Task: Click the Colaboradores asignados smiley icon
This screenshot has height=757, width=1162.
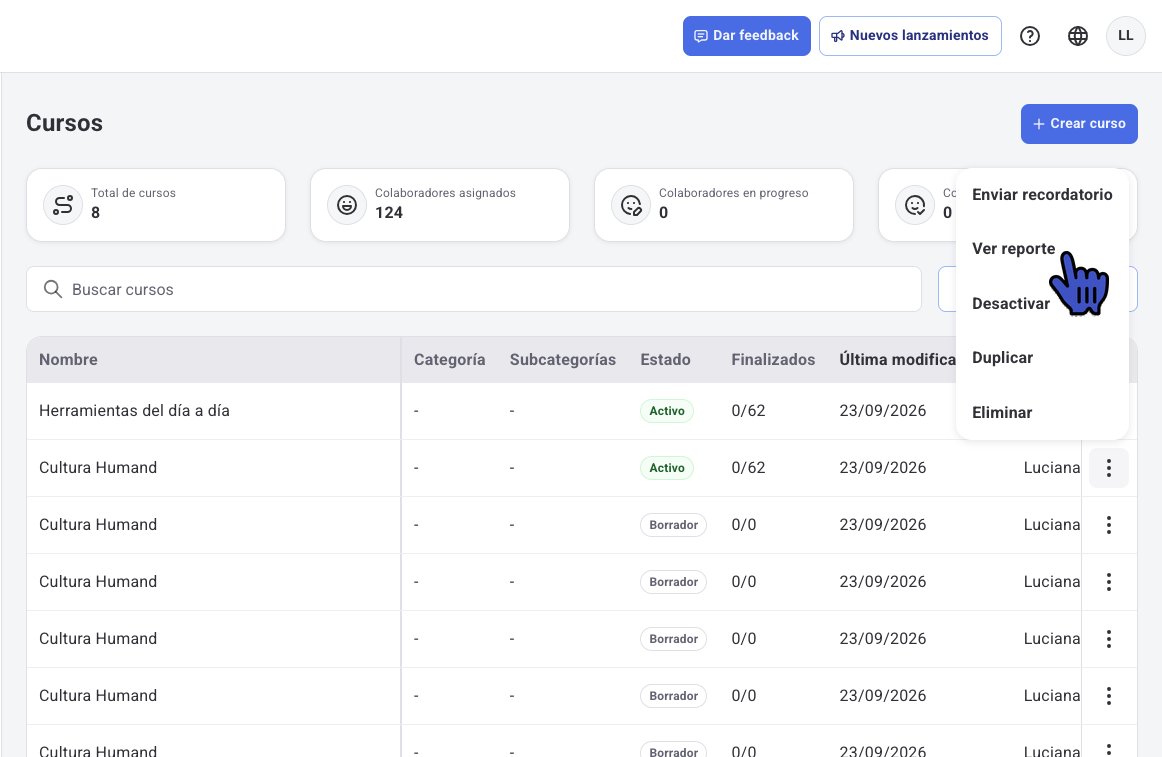Action: 347,205
